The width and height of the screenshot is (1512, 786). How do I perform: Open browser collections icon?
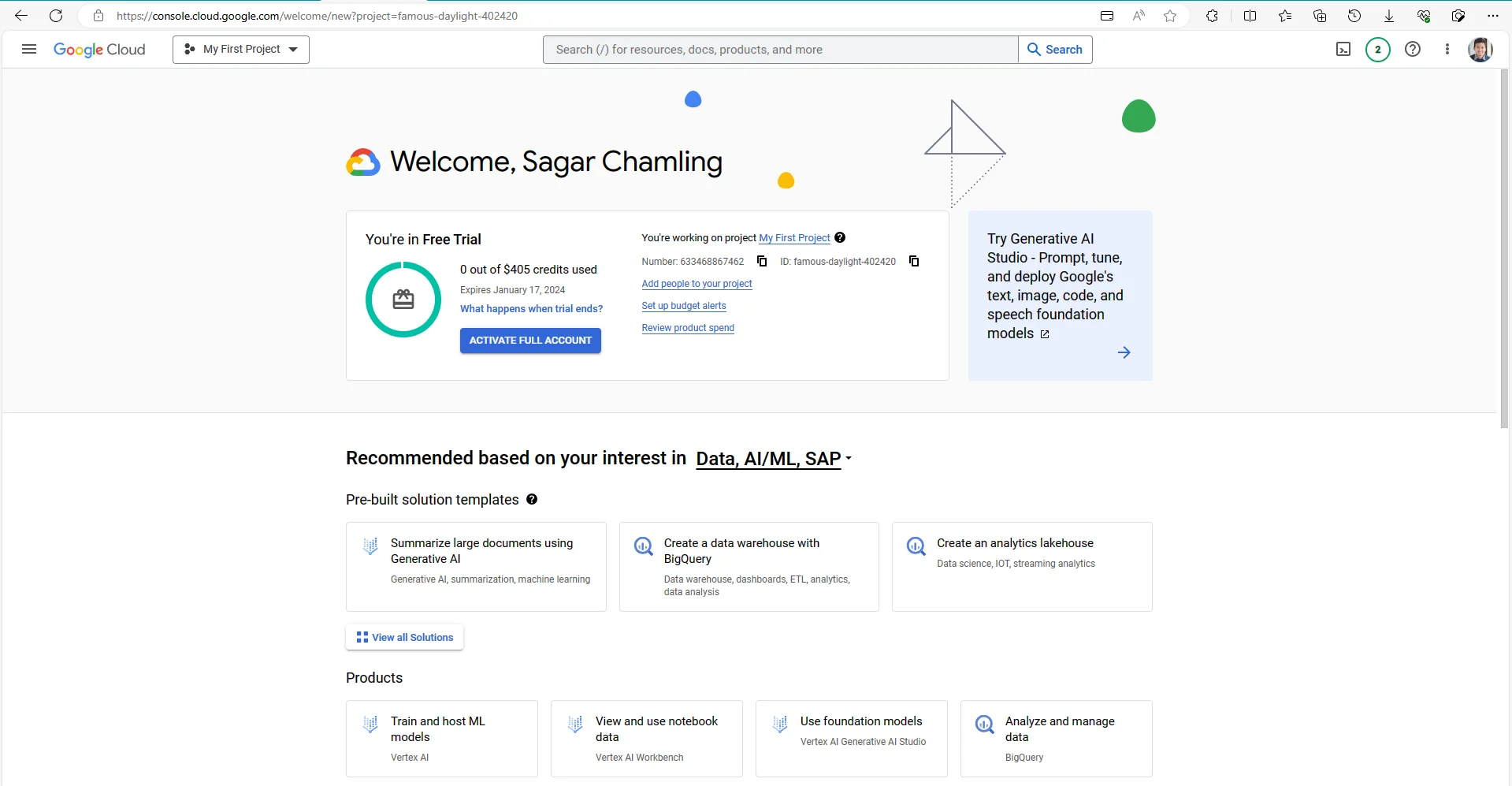1320,16
